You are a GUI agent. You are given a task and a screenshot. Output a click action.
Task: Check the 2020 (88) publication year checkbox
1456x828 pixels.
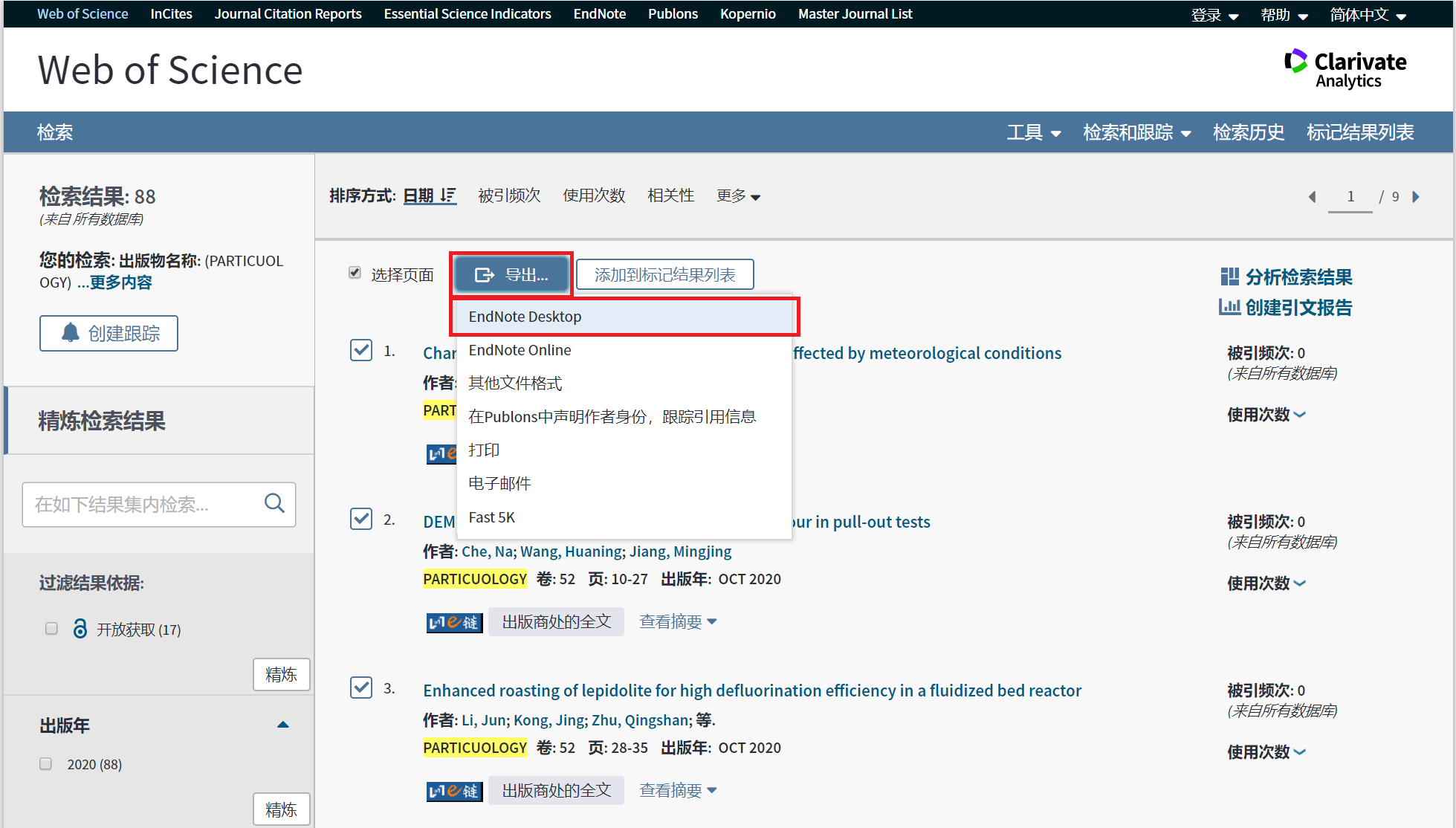pos(45,764)
